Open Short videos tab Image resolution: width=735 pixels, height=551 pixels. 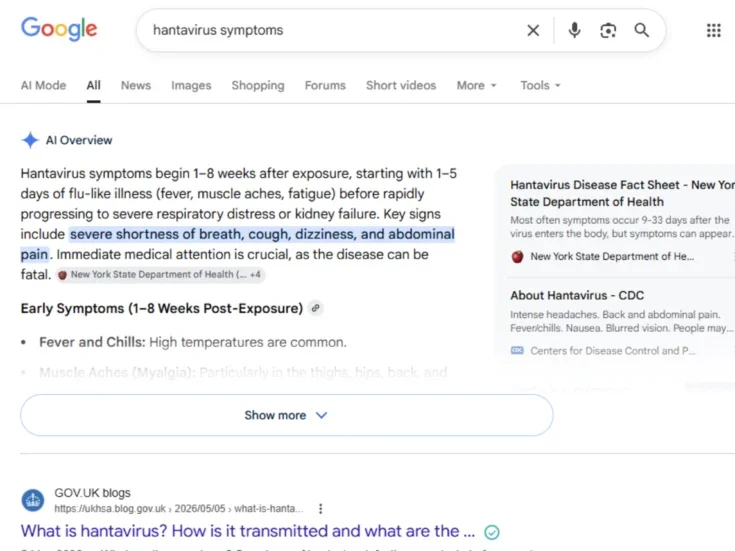pos(401,85)
